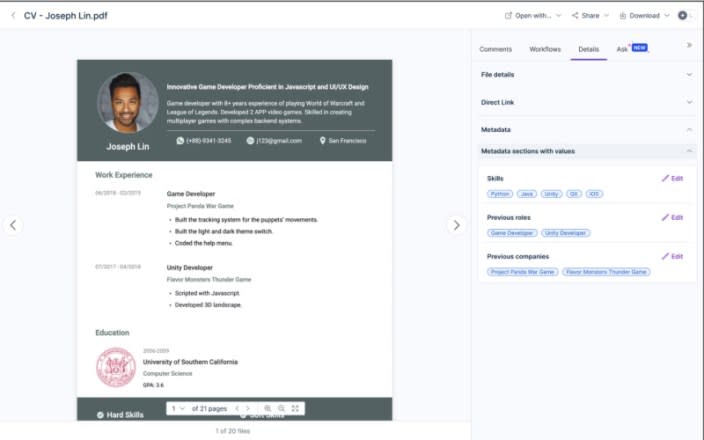Go to previous file with left arrow
704x440 pixels.
click(x=13, y=225)
